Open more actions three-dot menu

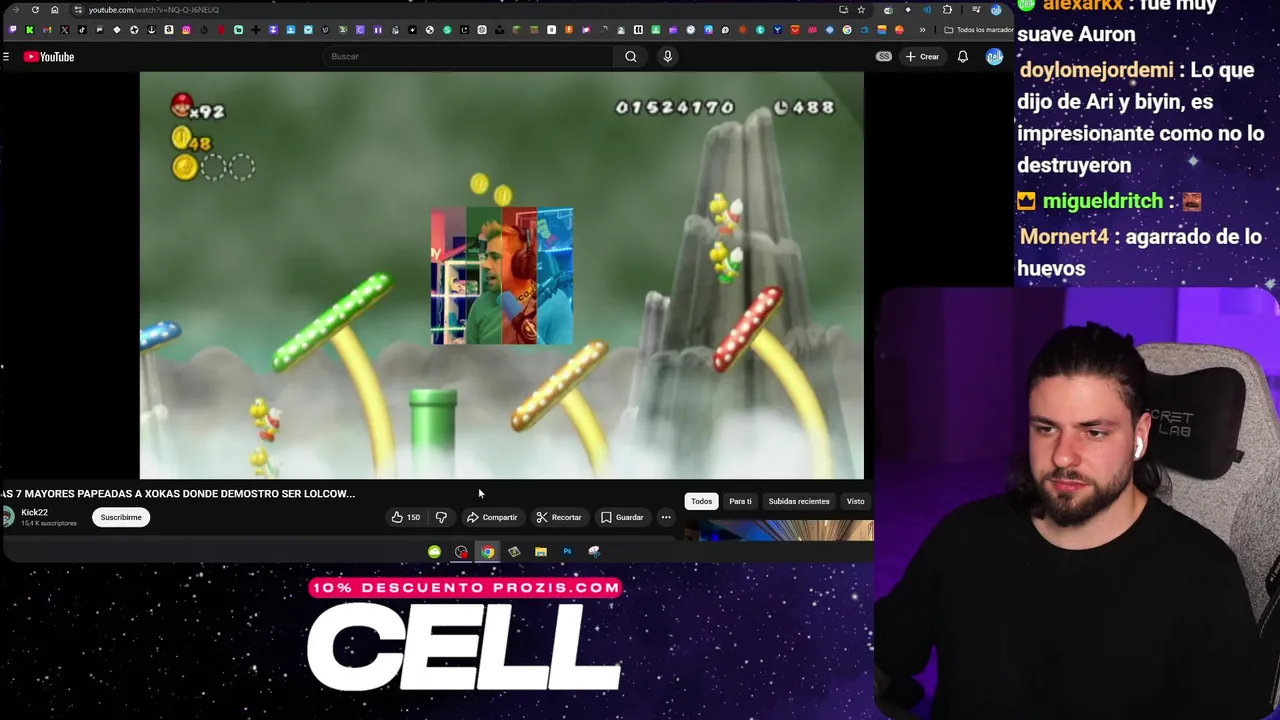coord(666,517)
